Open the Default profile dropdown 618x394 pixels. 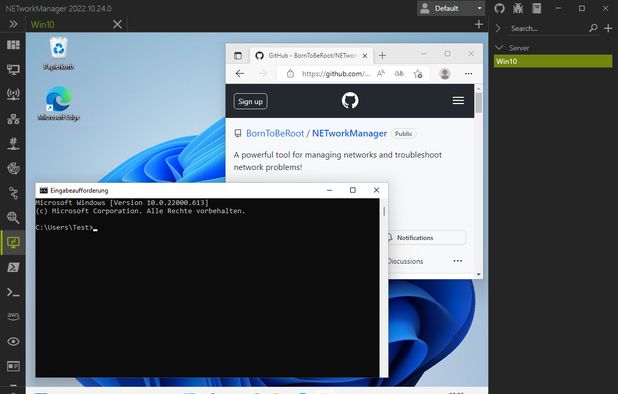click(451, 8)
